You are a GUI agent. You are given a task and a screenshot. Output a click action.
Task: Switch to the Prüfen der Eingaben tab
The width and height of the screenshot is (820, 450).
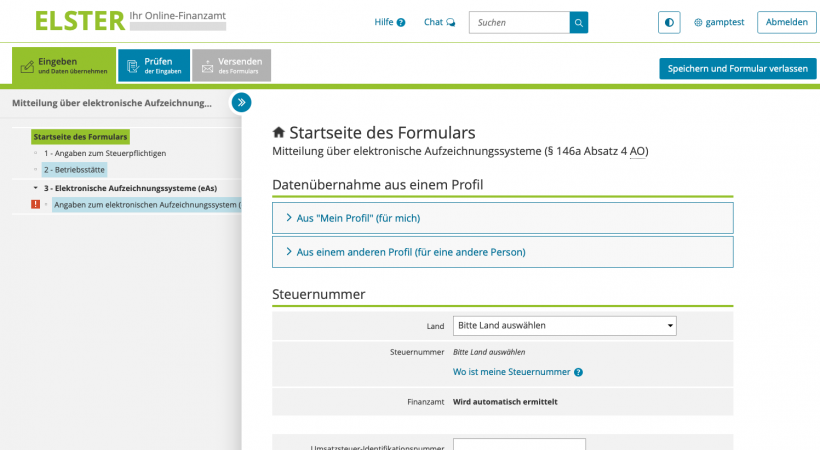(x=154, y=66)
